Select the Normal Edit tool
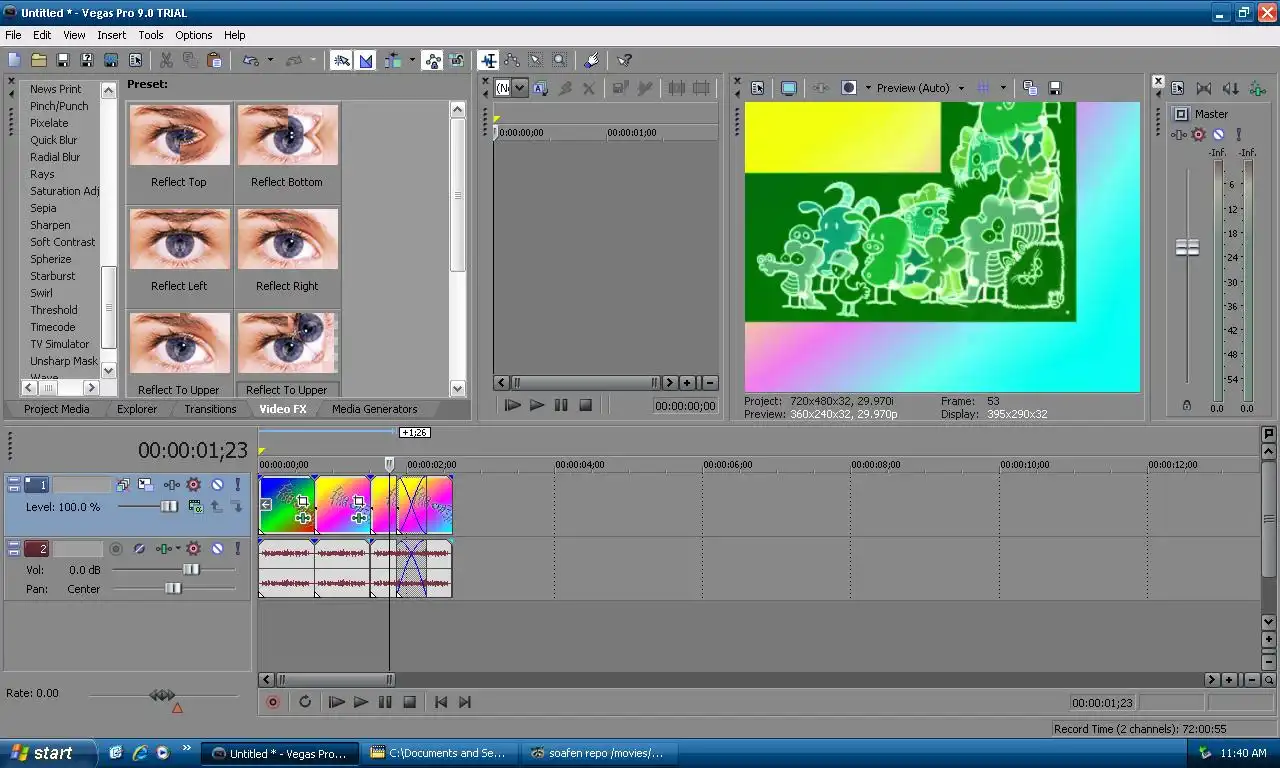The width and height of the screenshot is (1280, 768). click(x=488, y=60)
